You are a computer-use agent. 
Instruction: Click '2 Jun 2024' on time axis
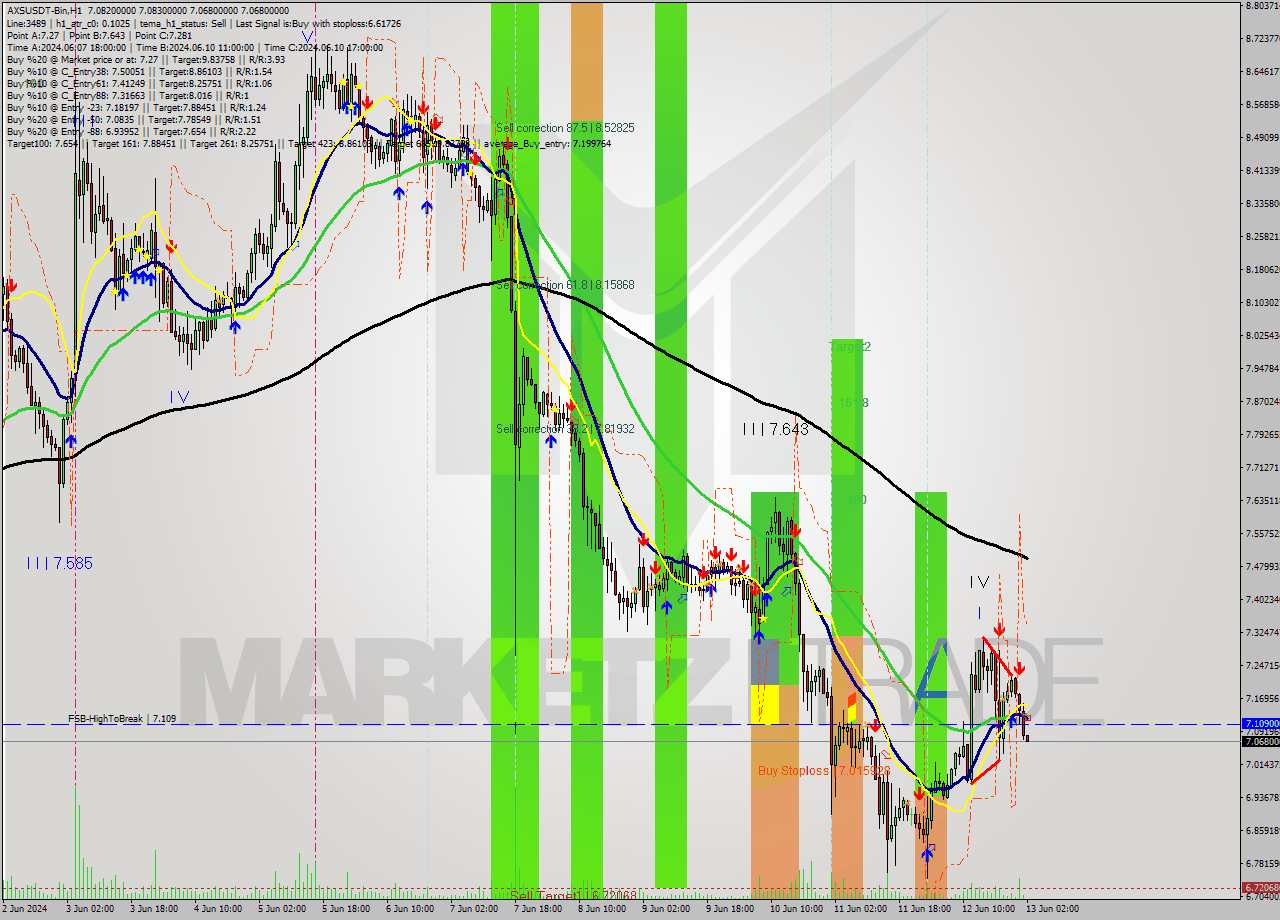[x=25, y=909]
